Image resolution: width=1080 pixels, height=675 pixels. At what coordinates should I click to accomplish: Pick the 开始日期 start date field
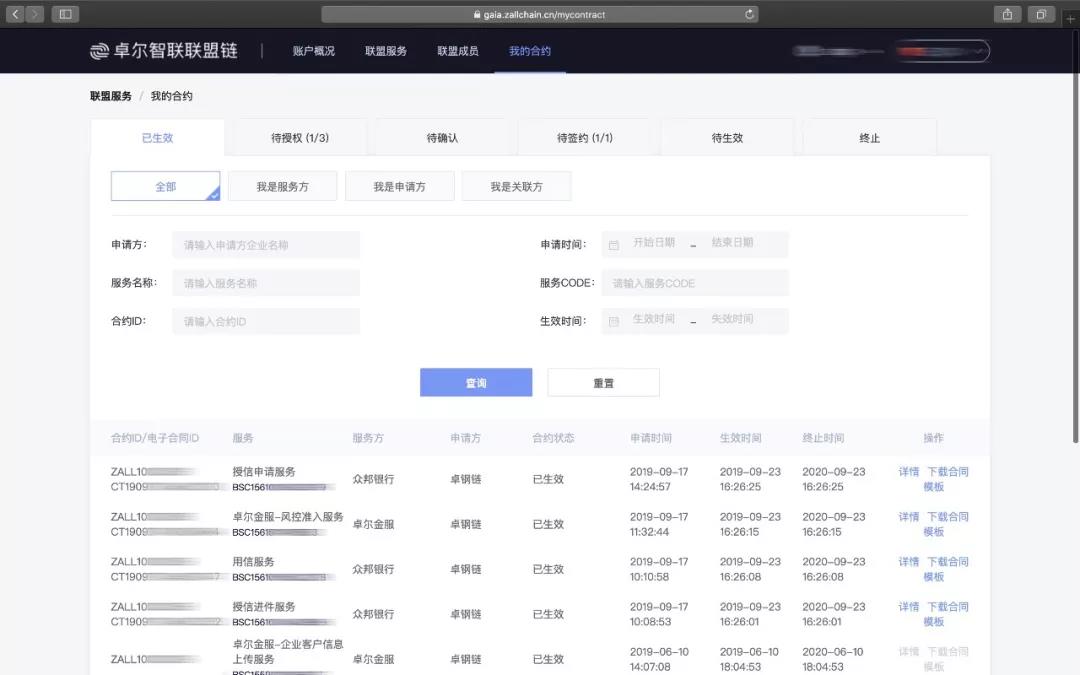pyautogui.click(x=654, y=242)
